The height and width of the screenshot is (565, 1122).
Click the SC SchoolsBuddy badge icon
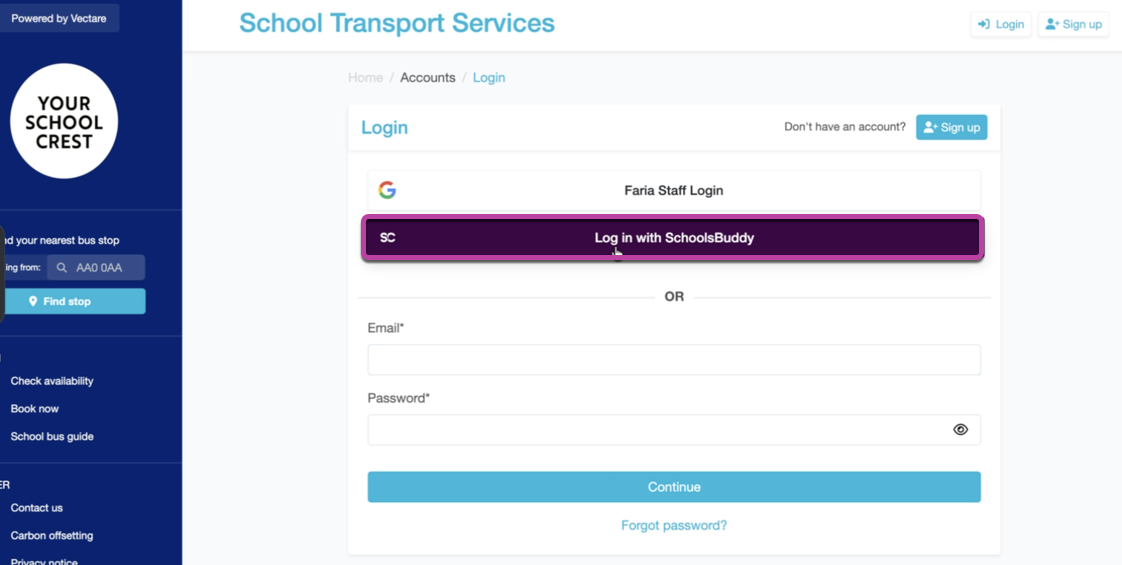click(x=388, y=238)
